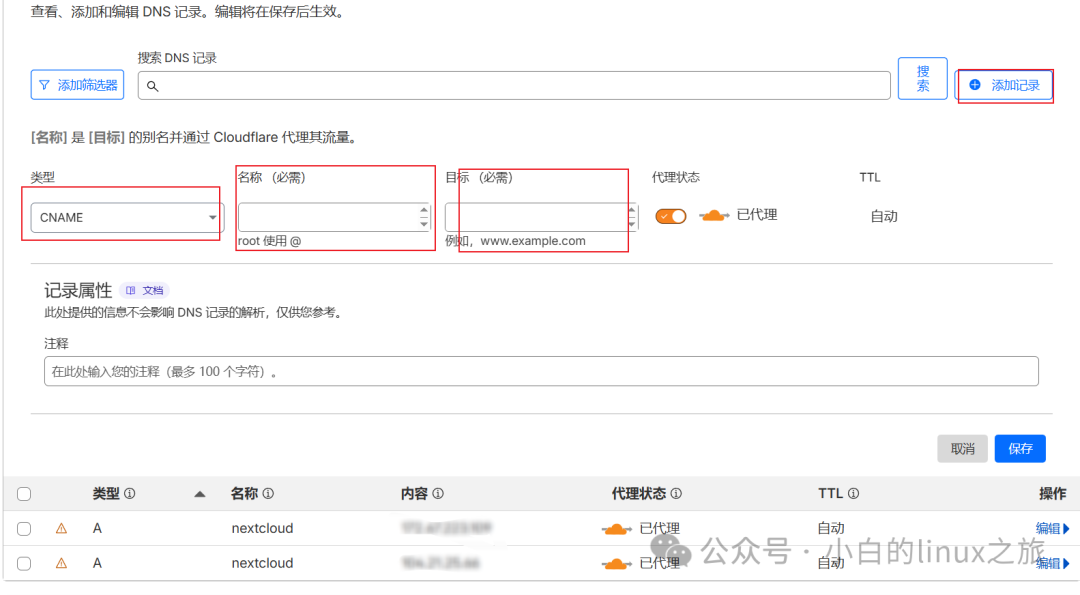Click the 取消 button
Screen dimensions: 1080x595
click(962, 449)
